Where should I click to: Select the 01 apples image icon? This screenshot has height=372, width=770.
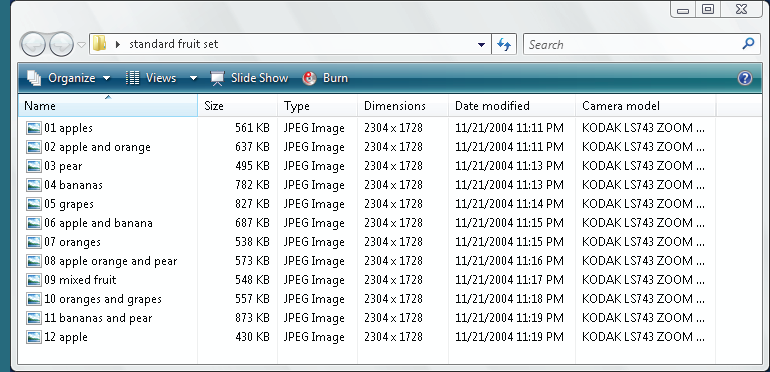coord(34,128)
